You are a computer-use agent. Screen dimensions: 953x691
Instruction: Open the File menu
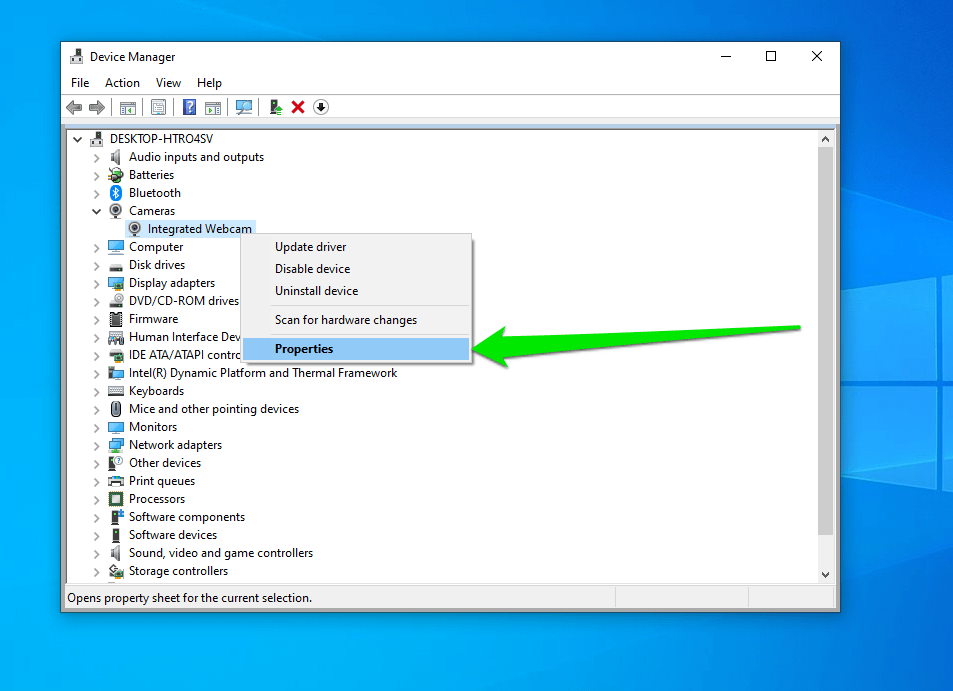pos(80,83)
